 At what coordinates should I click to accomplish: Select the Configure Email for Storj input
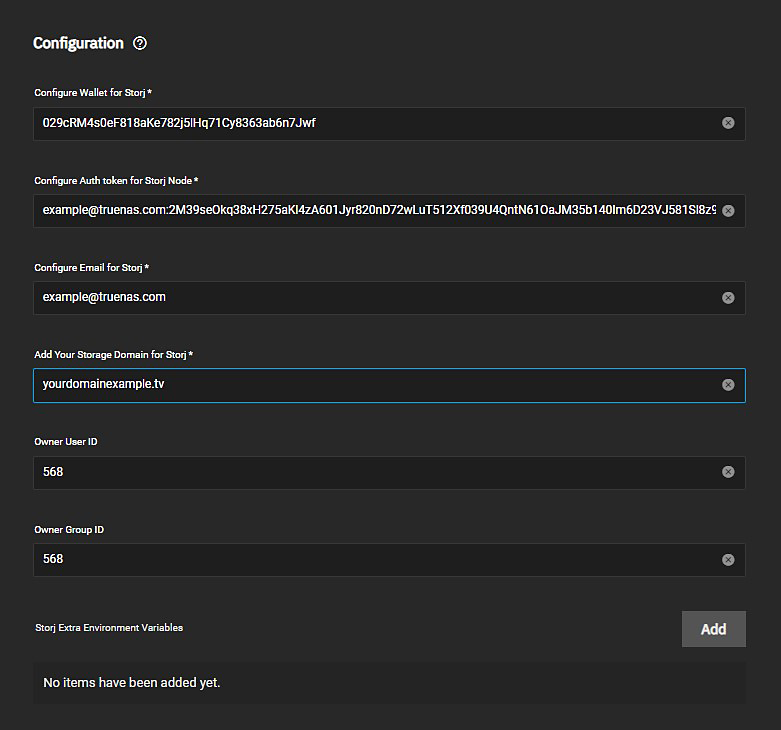(370, 298)
